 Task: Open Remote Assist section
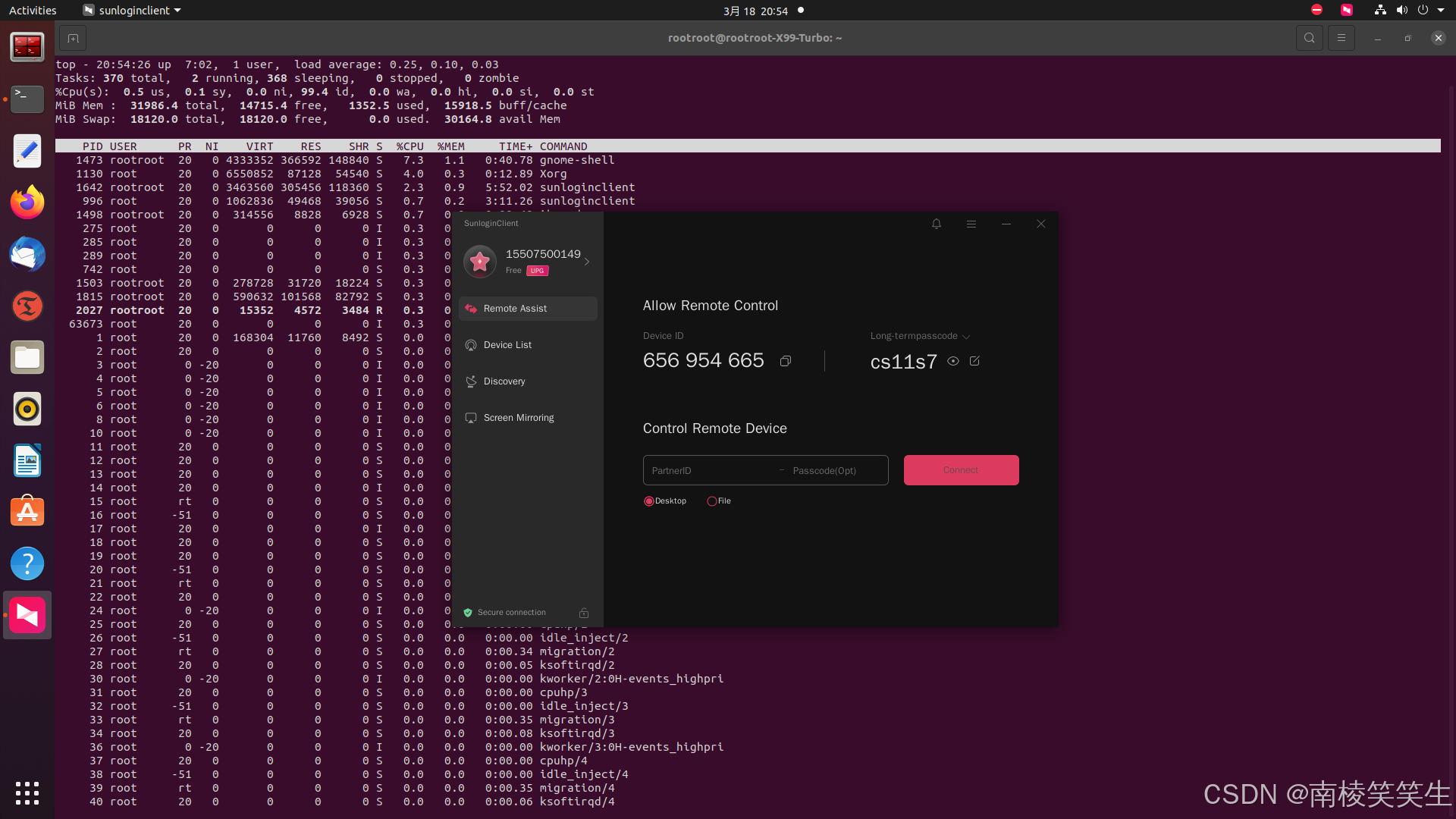[528, 309]
